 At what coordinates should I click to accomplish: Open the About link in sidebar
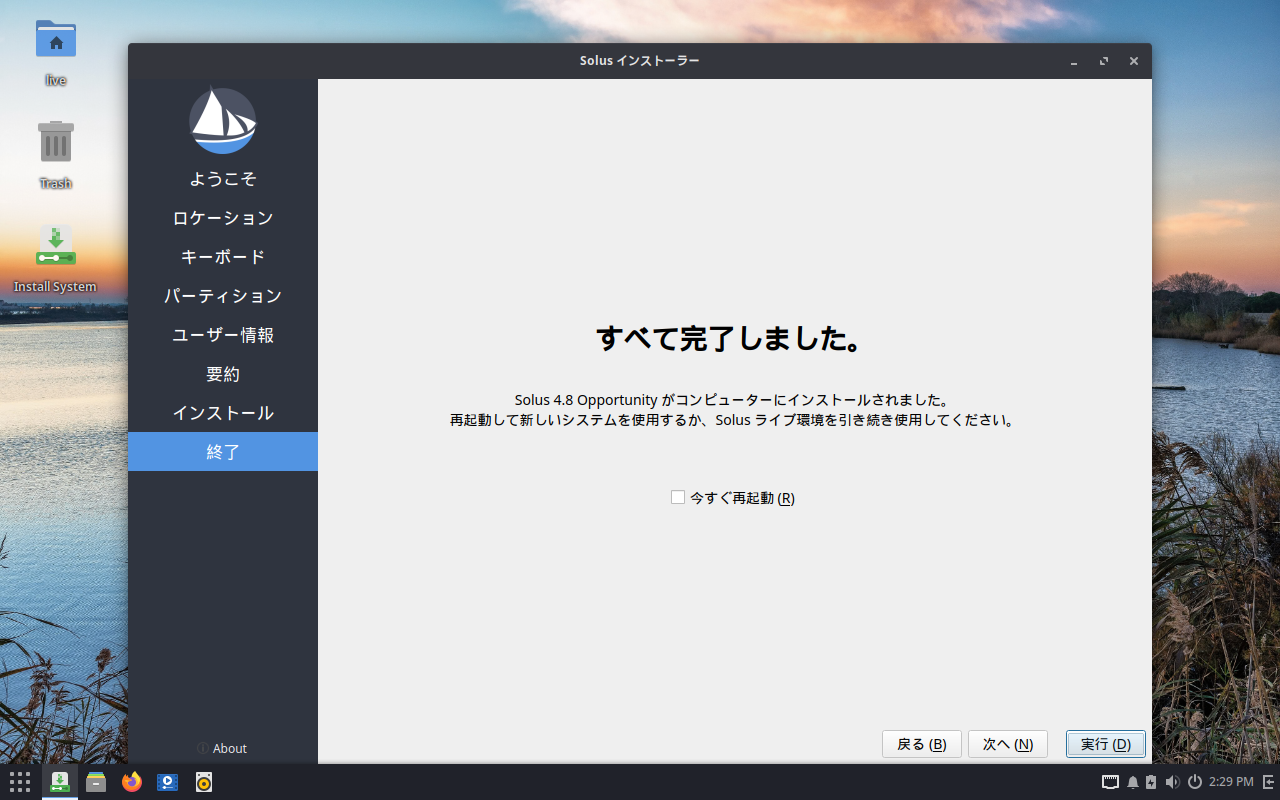222,748
